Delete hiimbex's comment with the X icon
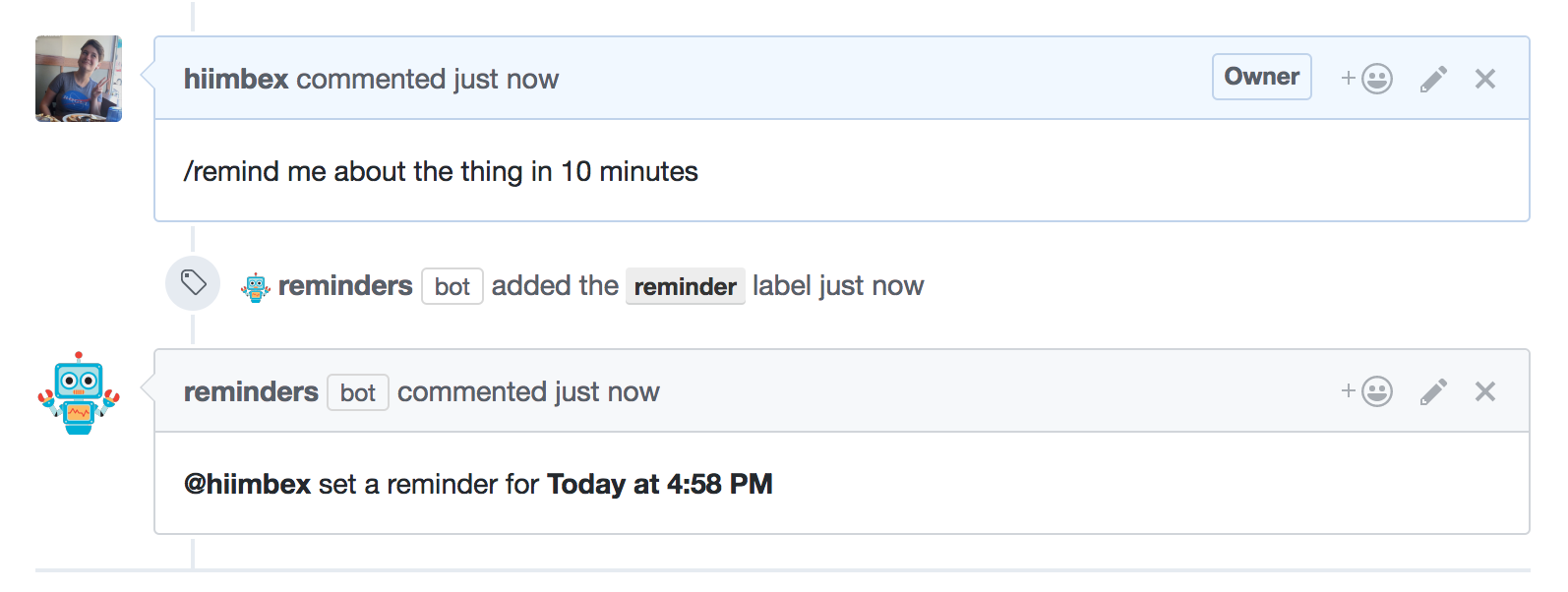The width and height of the screenshot is (1568, 592). pyautogui.click(x=1485, y=79)
